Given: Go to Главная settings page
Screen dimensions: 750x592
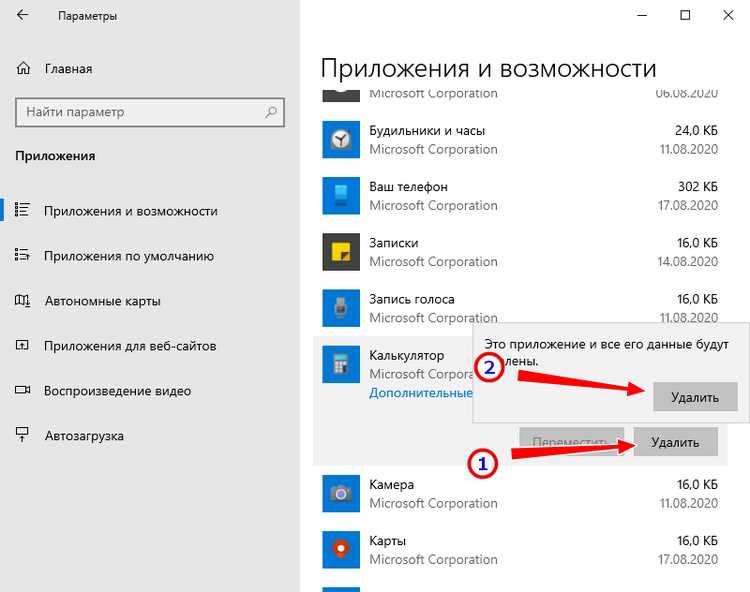Looking at the screenshot, I should click(x=68, y=69).
